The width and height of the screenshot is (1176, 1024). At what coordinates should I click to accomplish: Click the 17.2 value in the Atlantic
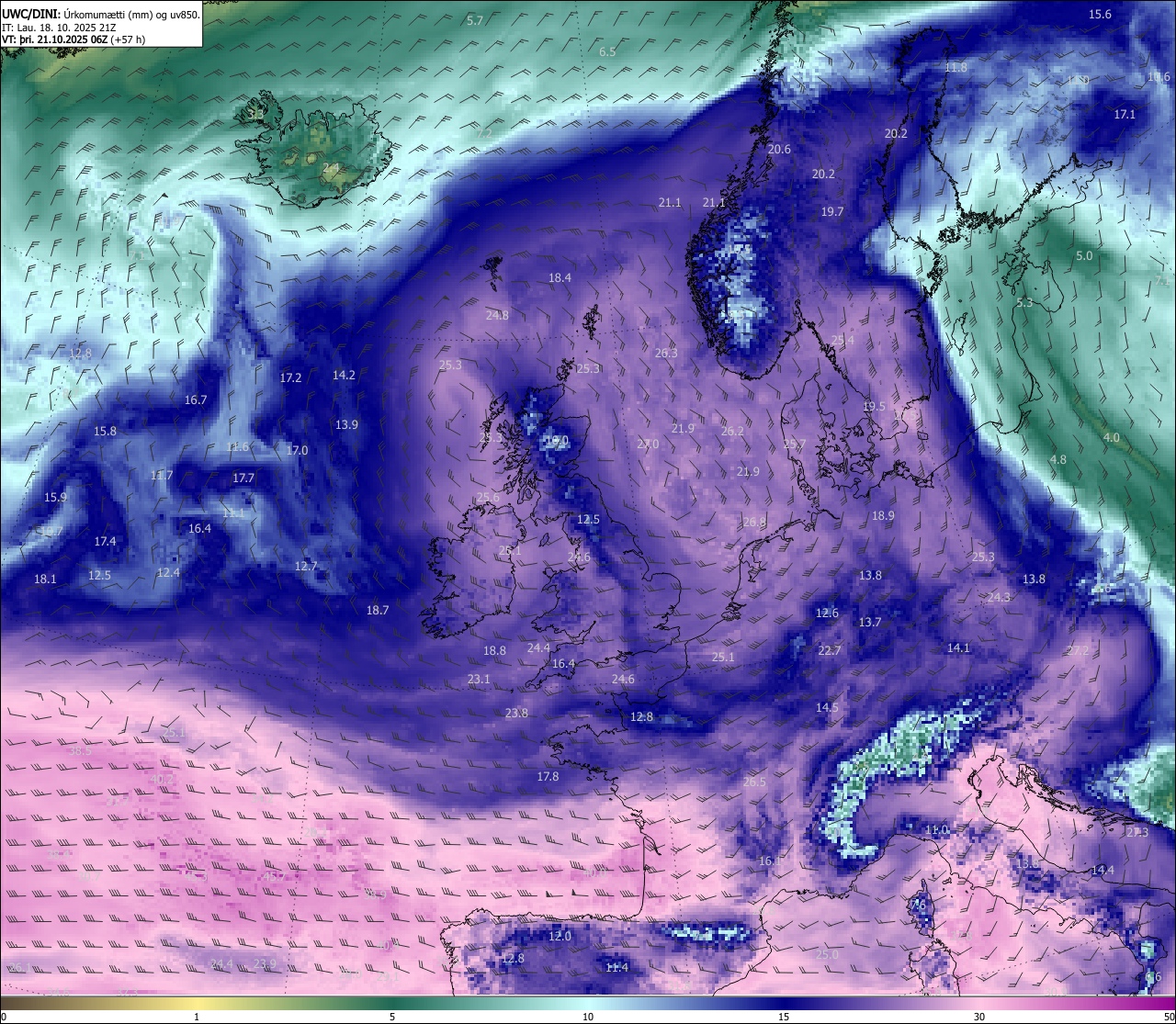(290, 377)
